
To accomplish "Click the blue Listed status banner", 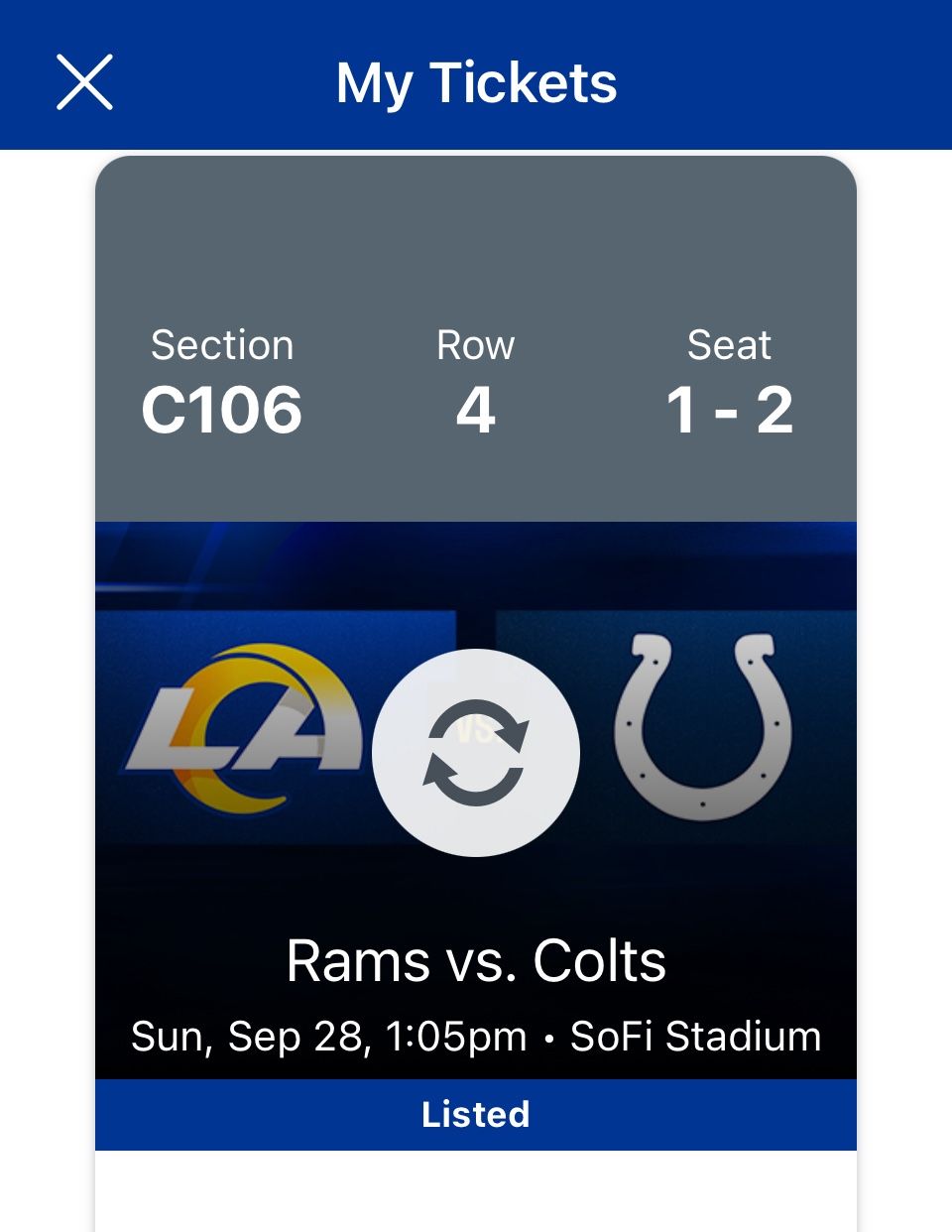I will 476,1114.
